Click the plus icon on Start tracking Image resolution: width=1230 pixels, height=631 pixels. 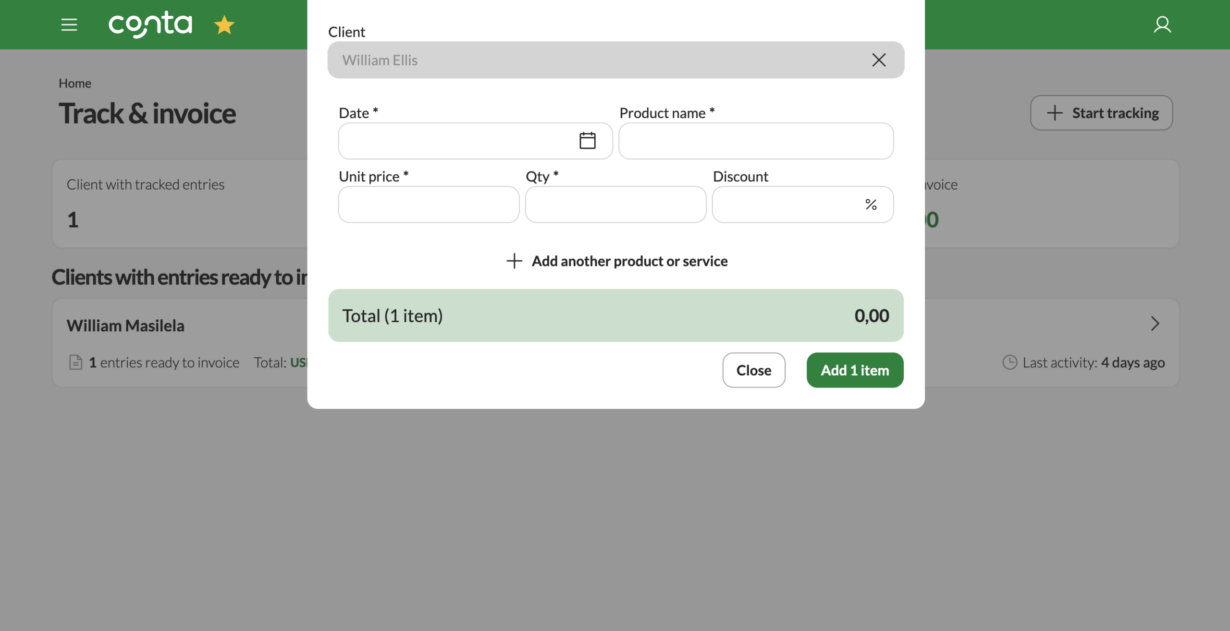(x=1054, y=112)
